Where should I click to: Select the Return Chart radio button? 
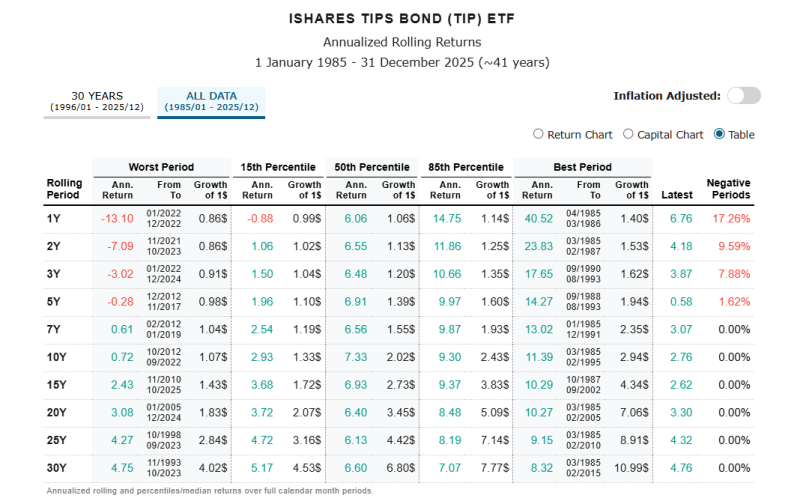539,134
